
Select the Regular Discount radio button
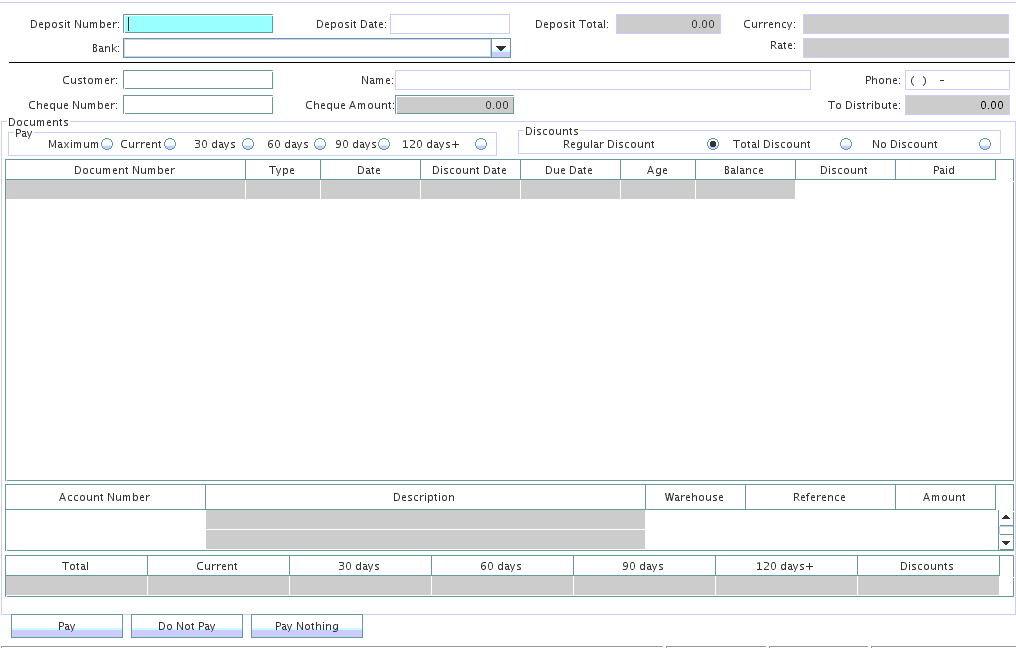[x=712, y=144]
